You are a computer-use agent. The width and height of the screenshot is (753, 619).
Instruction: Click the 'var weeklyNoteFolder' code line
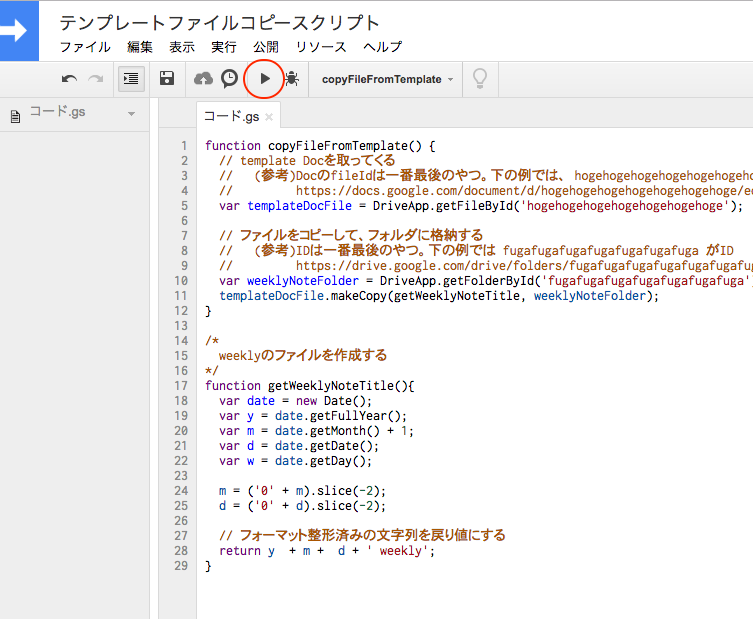486,281
